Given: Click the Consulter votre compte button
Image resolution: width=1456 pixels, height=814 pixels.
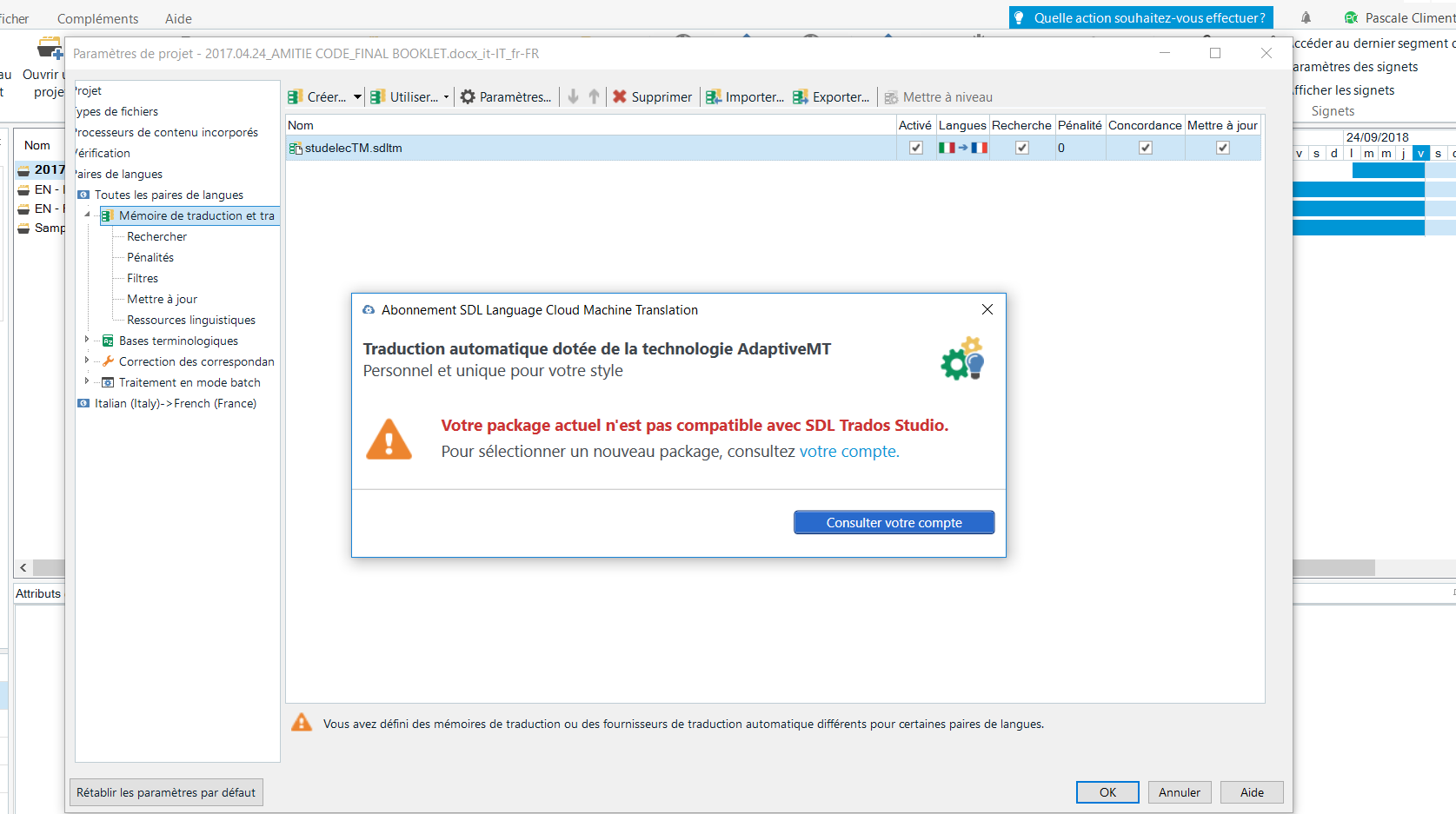Looking at the screenshot, I should click(894, 522).
